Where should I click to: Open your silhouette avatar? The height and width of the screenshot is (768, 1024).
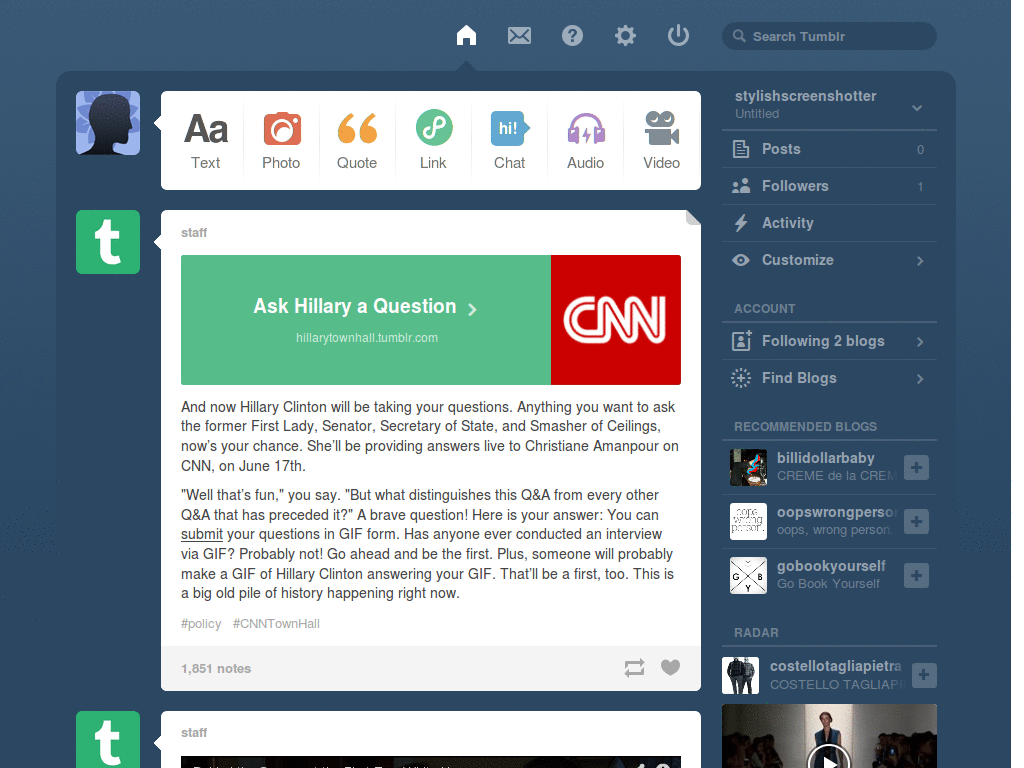click(x=108, y=123)
